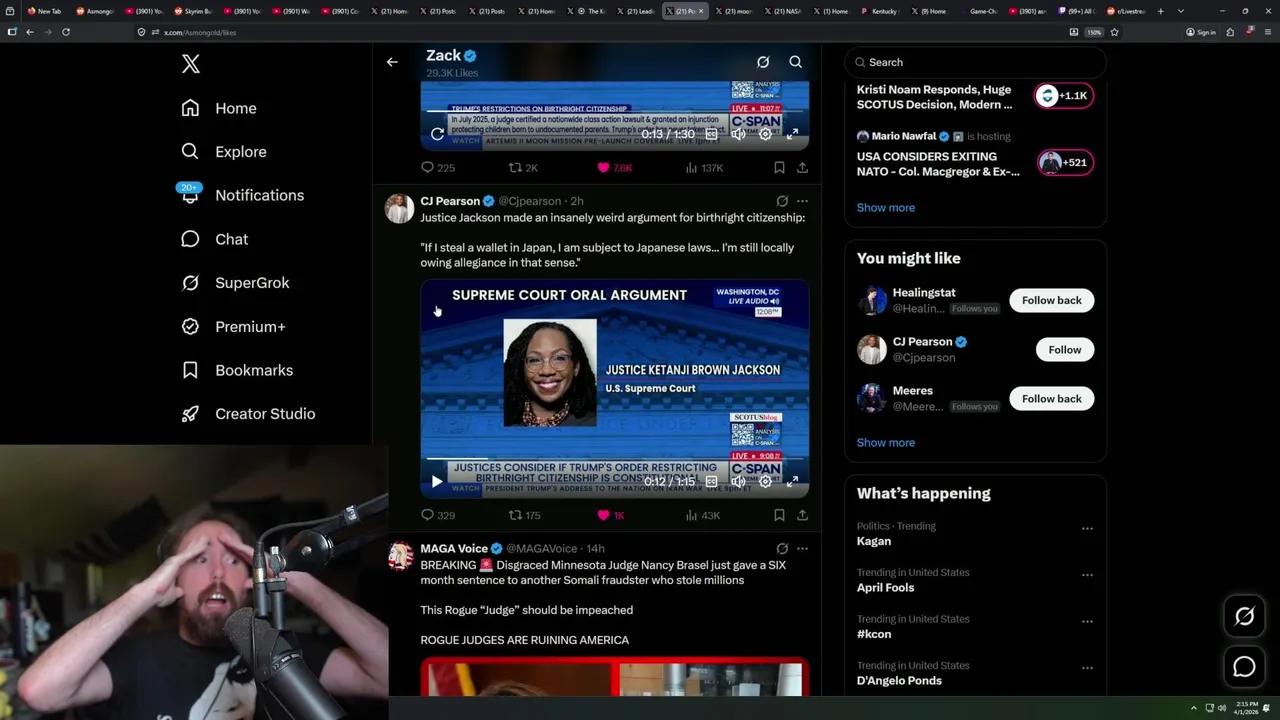Join the space with +521 listeners

(1065, 163)
